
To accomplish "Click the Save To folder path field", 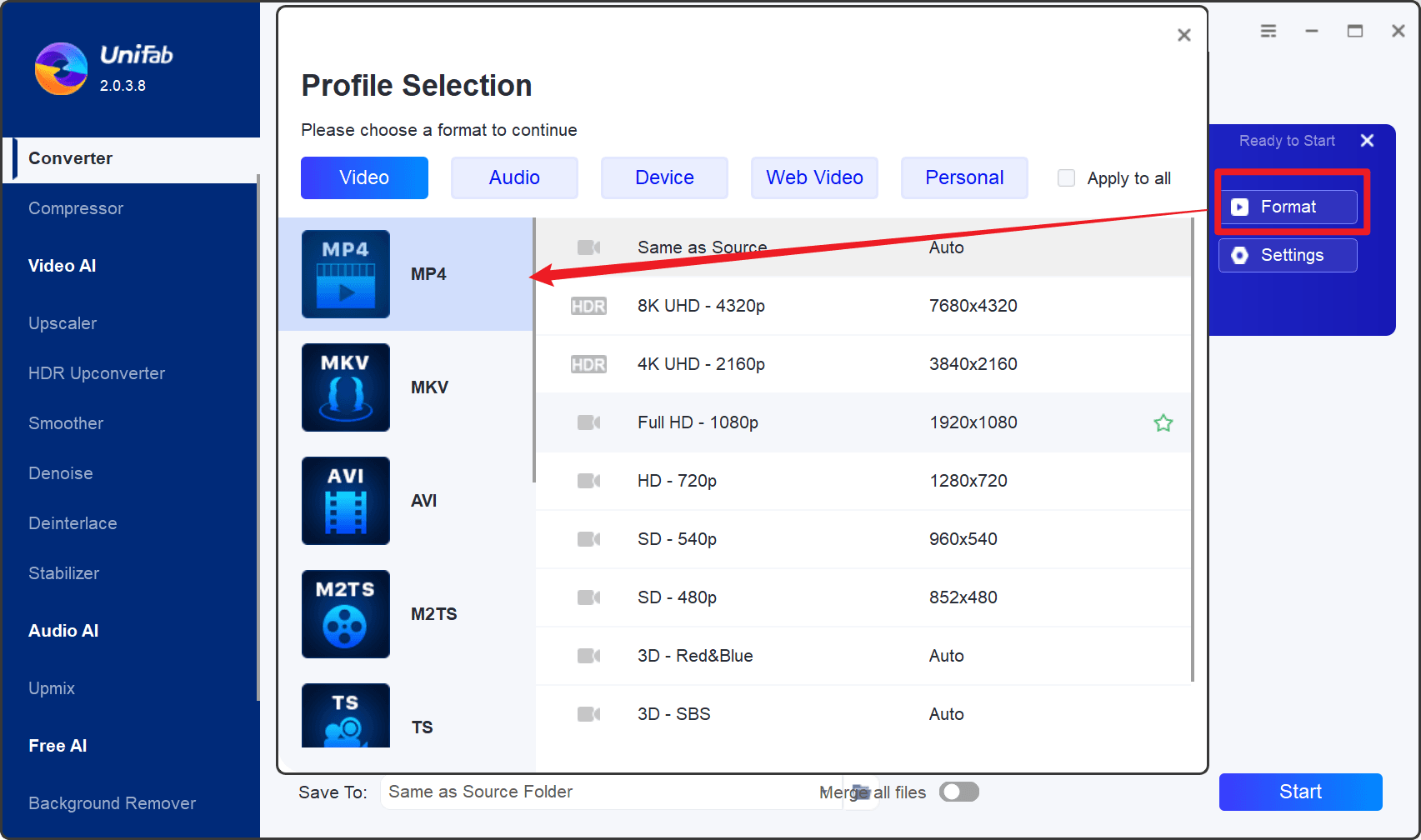I will pyautogui.click(x=613, y=792).
